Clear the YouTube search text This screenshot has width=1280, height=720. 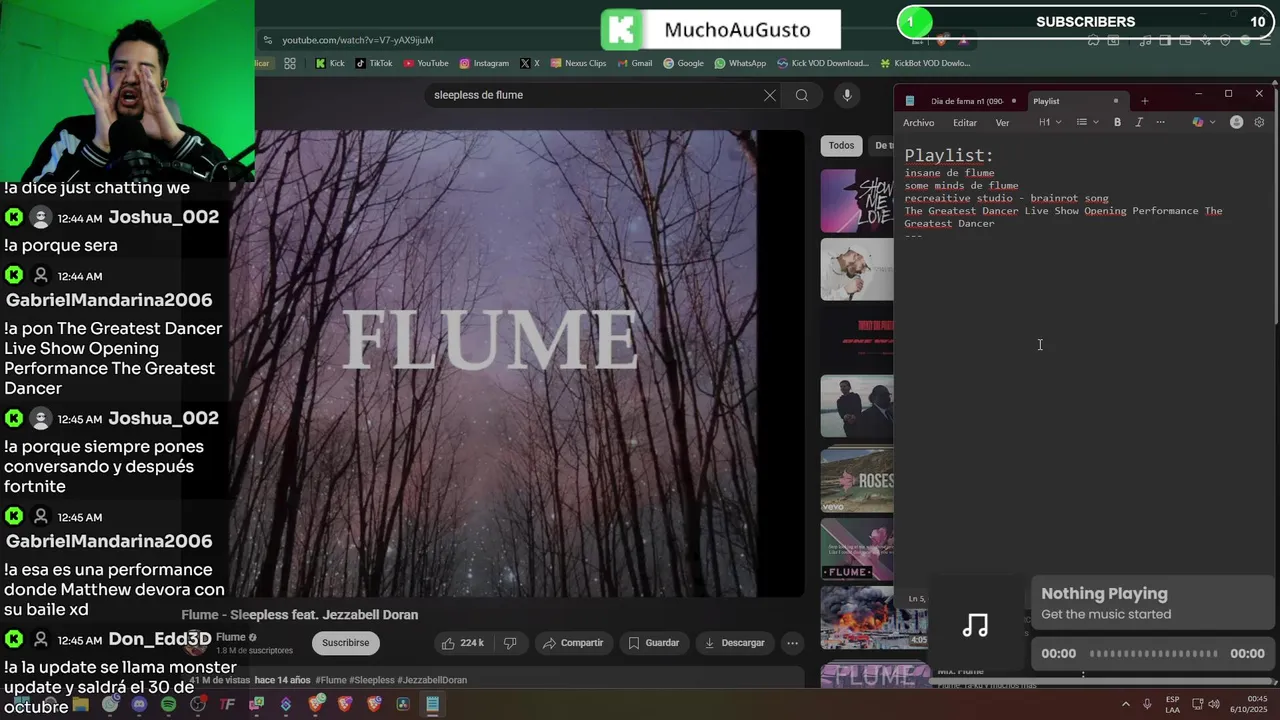coord(770,95)
